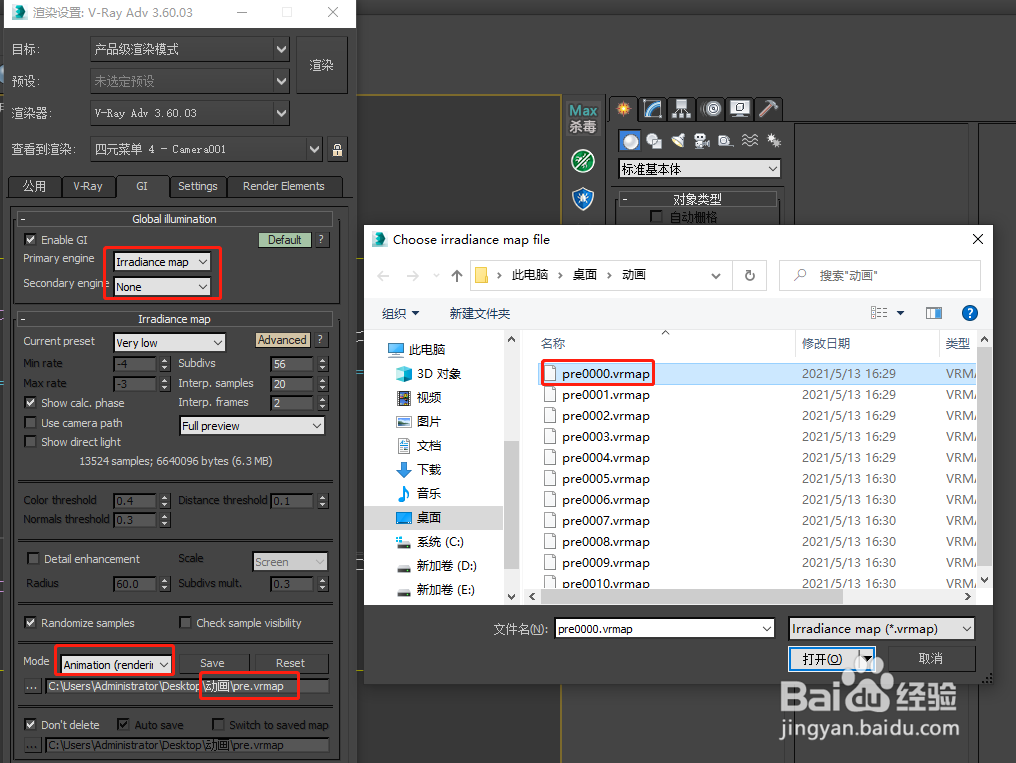The width and height of the screenshot is (1016, 763).
Task: Select the Lights category icon
Action: 678,141
